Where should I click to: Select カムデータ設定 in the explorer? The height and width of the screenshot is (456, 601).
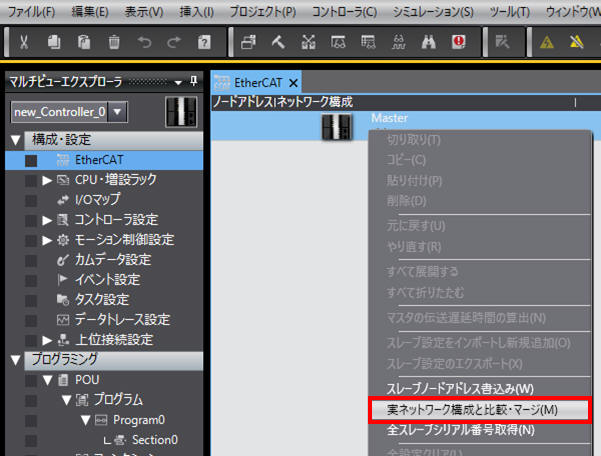coord(113,260)
